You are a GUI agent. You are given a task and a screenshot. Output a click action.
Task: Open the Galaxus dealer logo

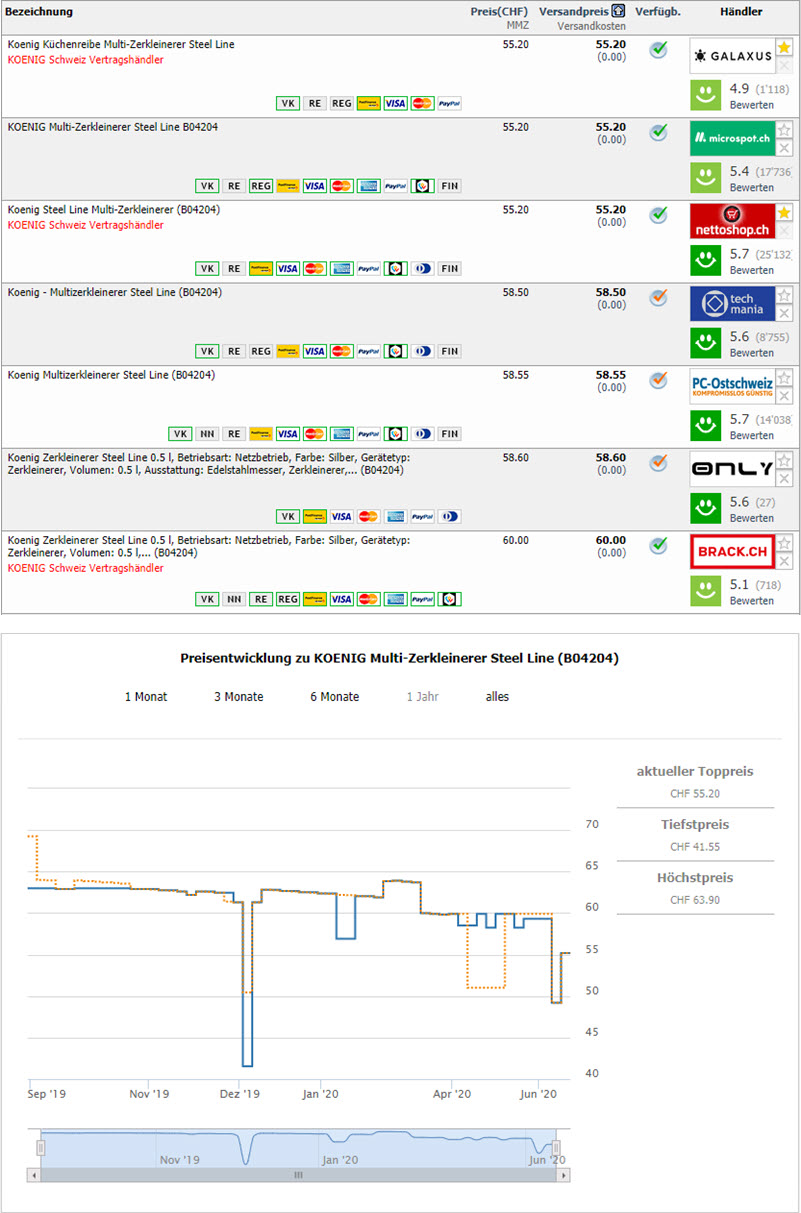click(732, 57)
